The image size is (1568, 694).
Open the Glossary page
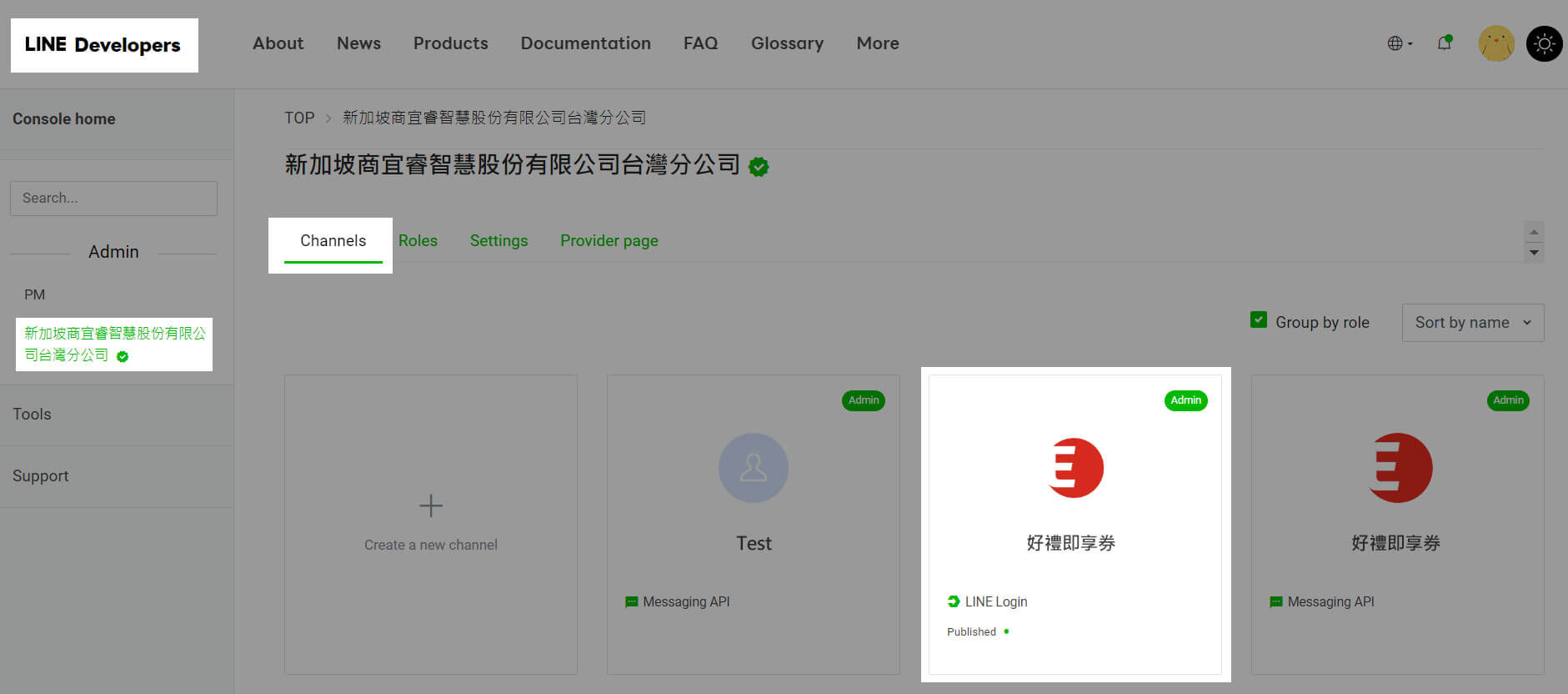(x=787, y=43)
